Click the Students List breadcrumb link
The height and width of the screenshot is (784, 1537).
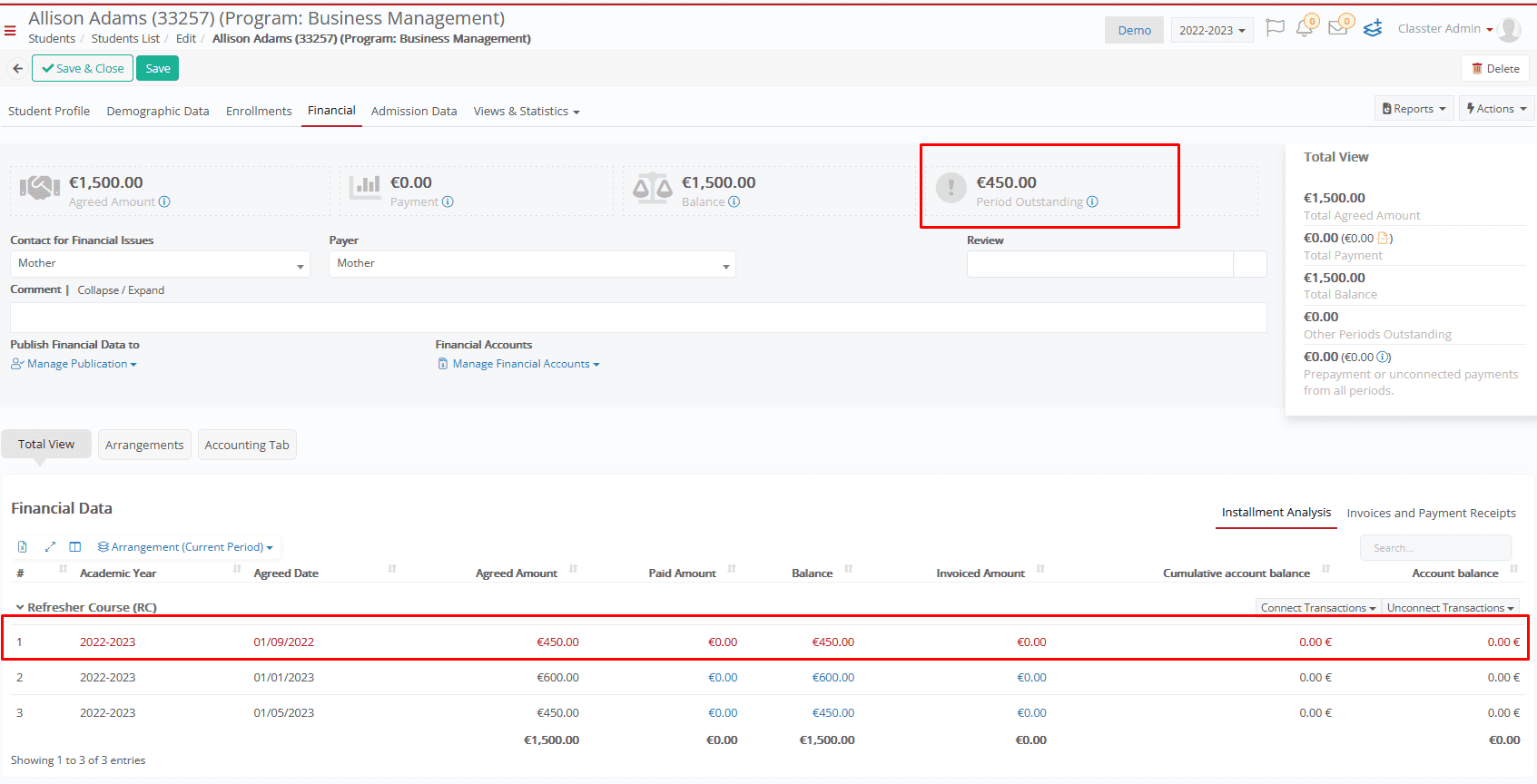coord(125,38)
